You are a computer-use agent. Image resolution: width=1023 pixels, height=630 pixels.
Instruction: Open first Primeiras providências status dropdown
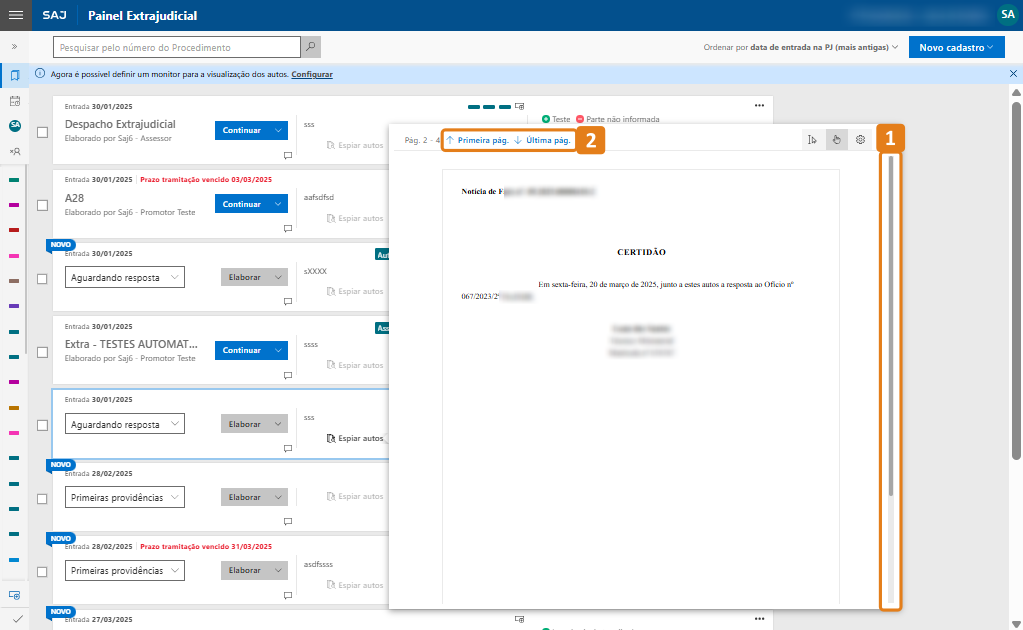click(x=125, y=497)
